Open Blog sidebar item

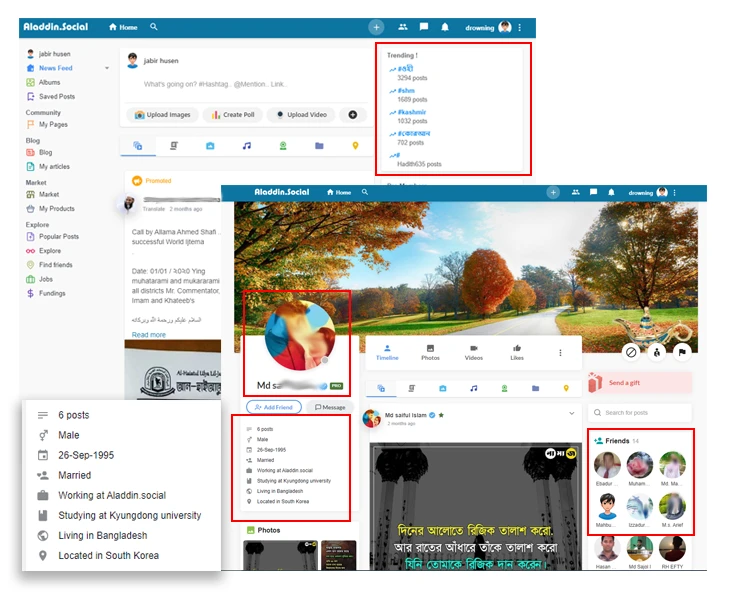click(x=39, y=152)
